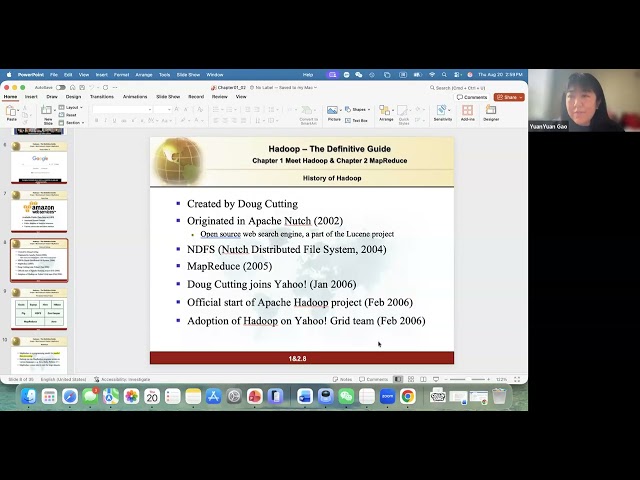
Task: Click the ribbon Search field
Action: [x=458, y=88]
